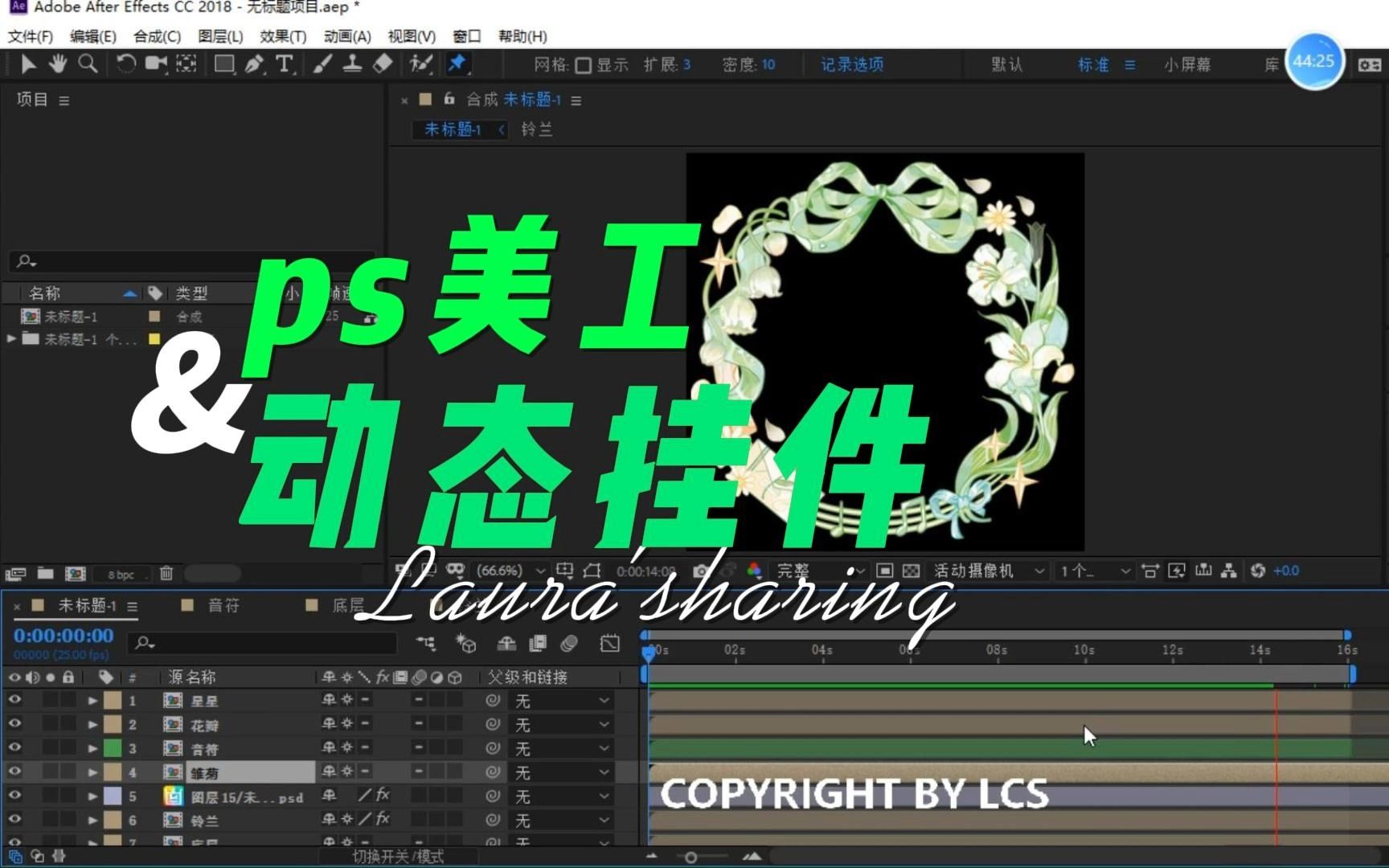Open the 合成(C) menu

pos(158,36)
